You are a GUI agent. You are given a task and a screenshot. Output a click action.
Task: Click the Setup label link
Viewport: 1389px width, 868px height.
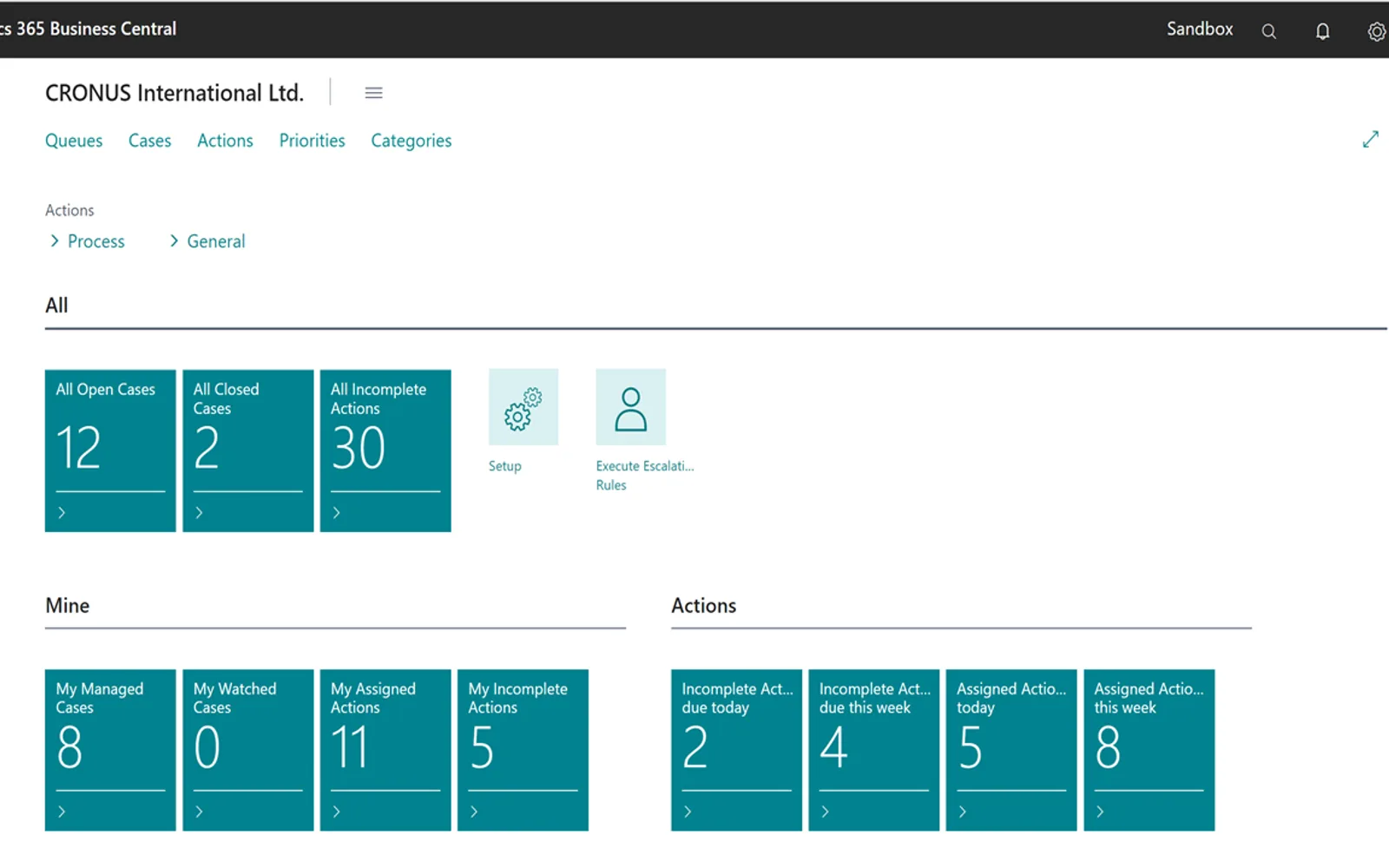click(x=504, y=466)
